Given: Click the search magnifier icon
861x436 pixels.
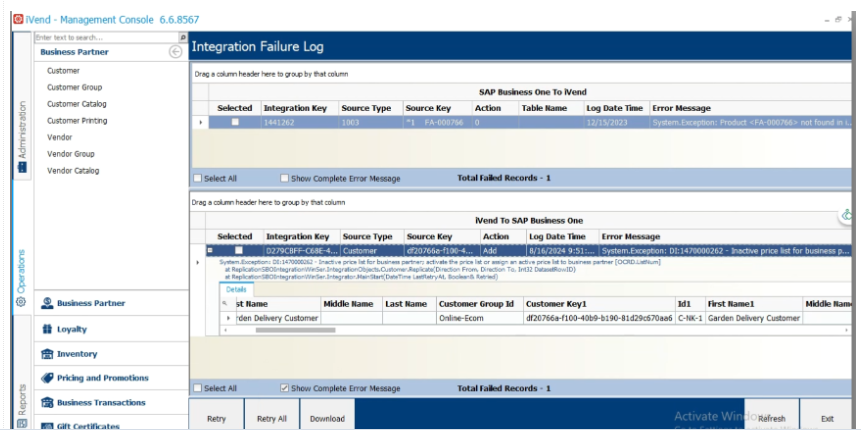Looking at the screenshot, I should 183,37.
